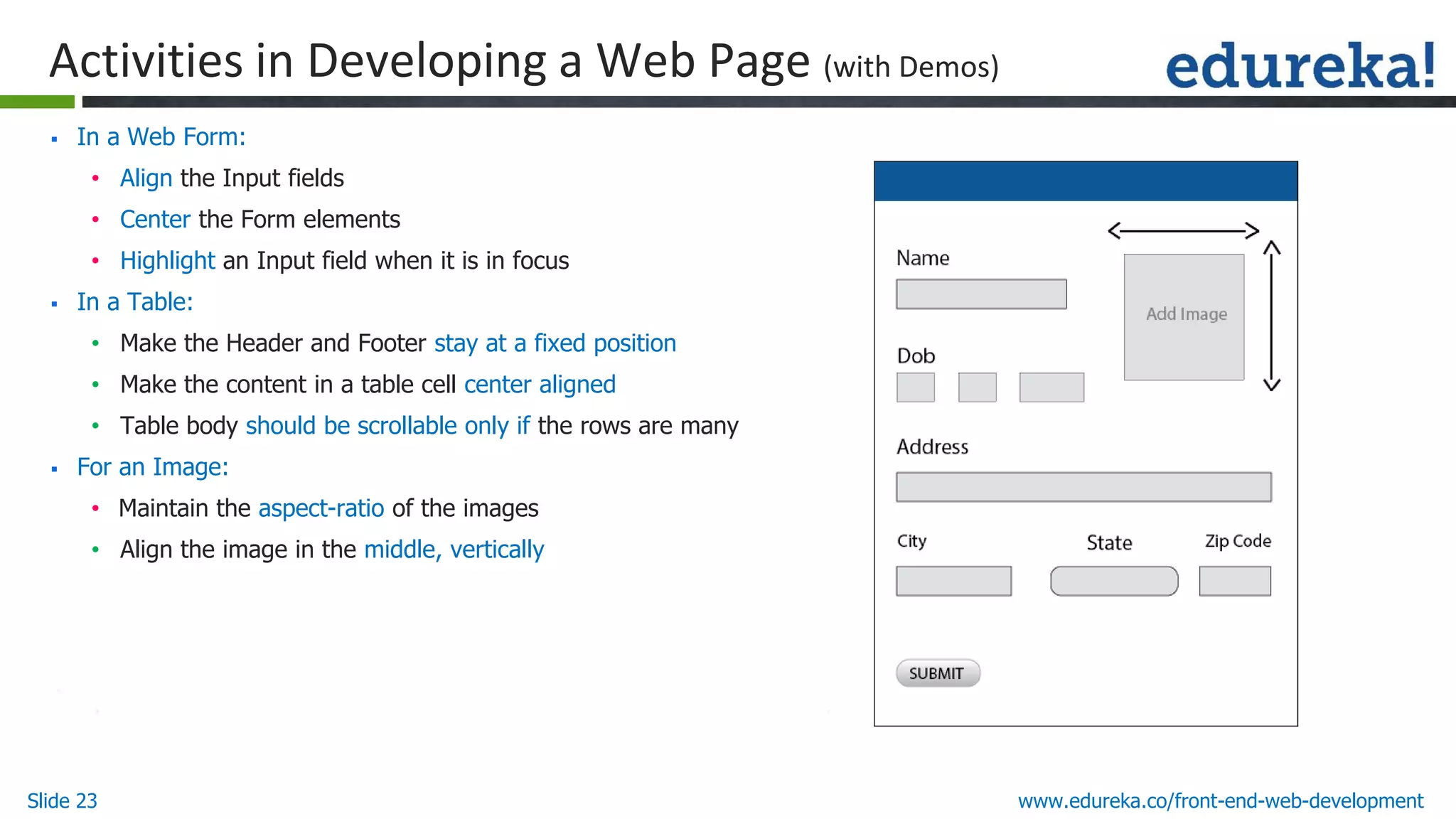1456x819 pixels.
Task: Click the first Dob box
Action: coord(916,387)
